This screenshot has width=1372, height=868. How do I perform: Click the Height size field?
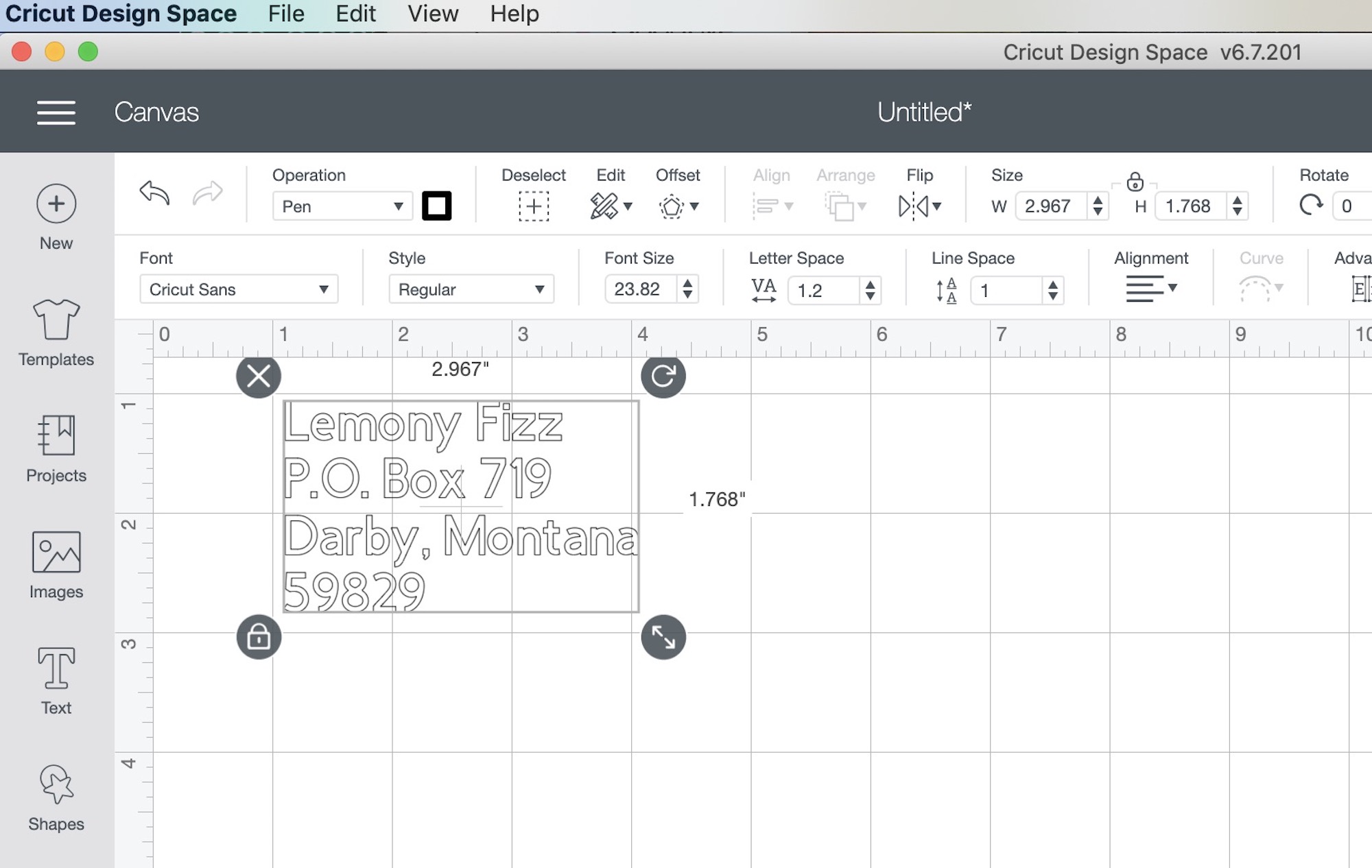(x=1192, y=206)
